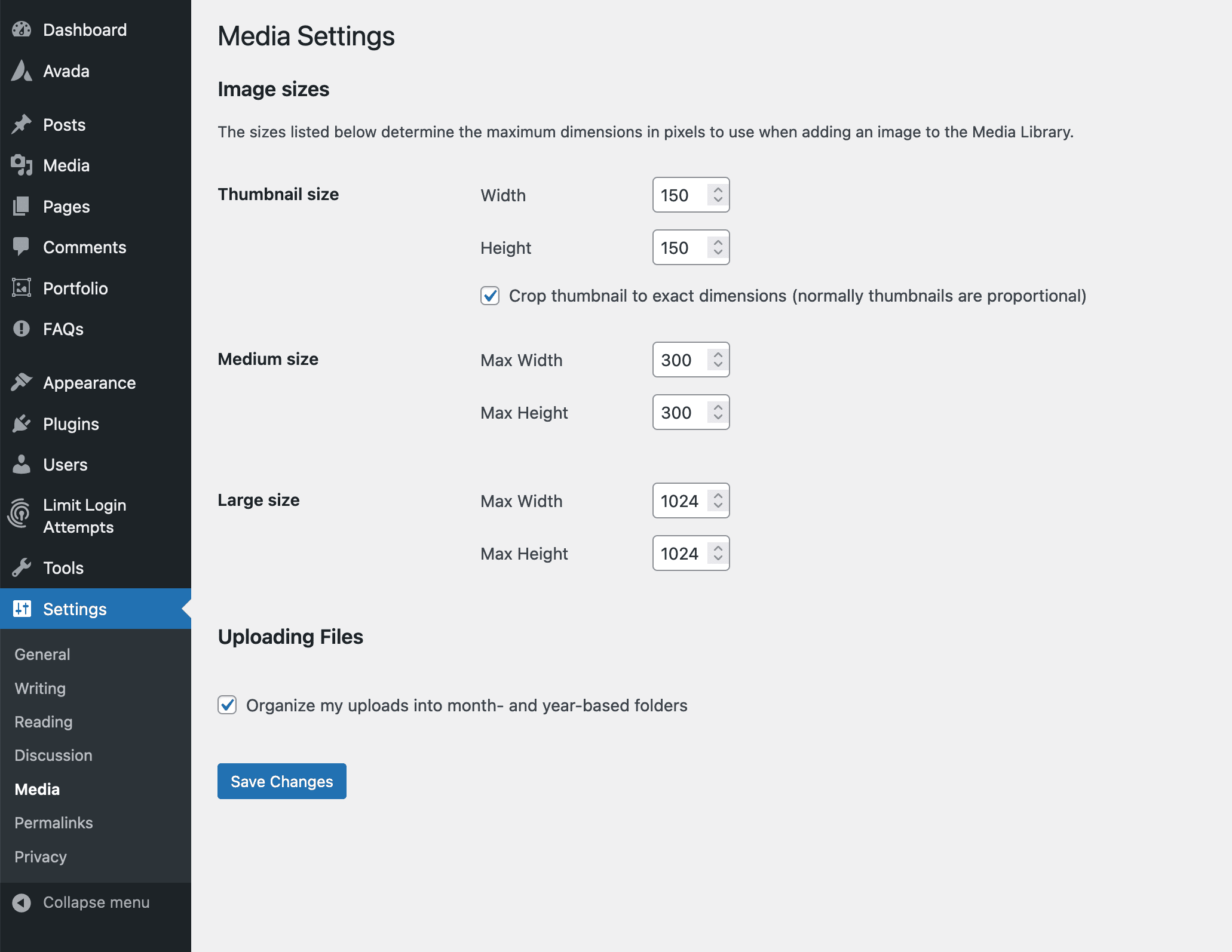
Task: Decrease Medium Max Height stepper down
Action: [718, 417]
